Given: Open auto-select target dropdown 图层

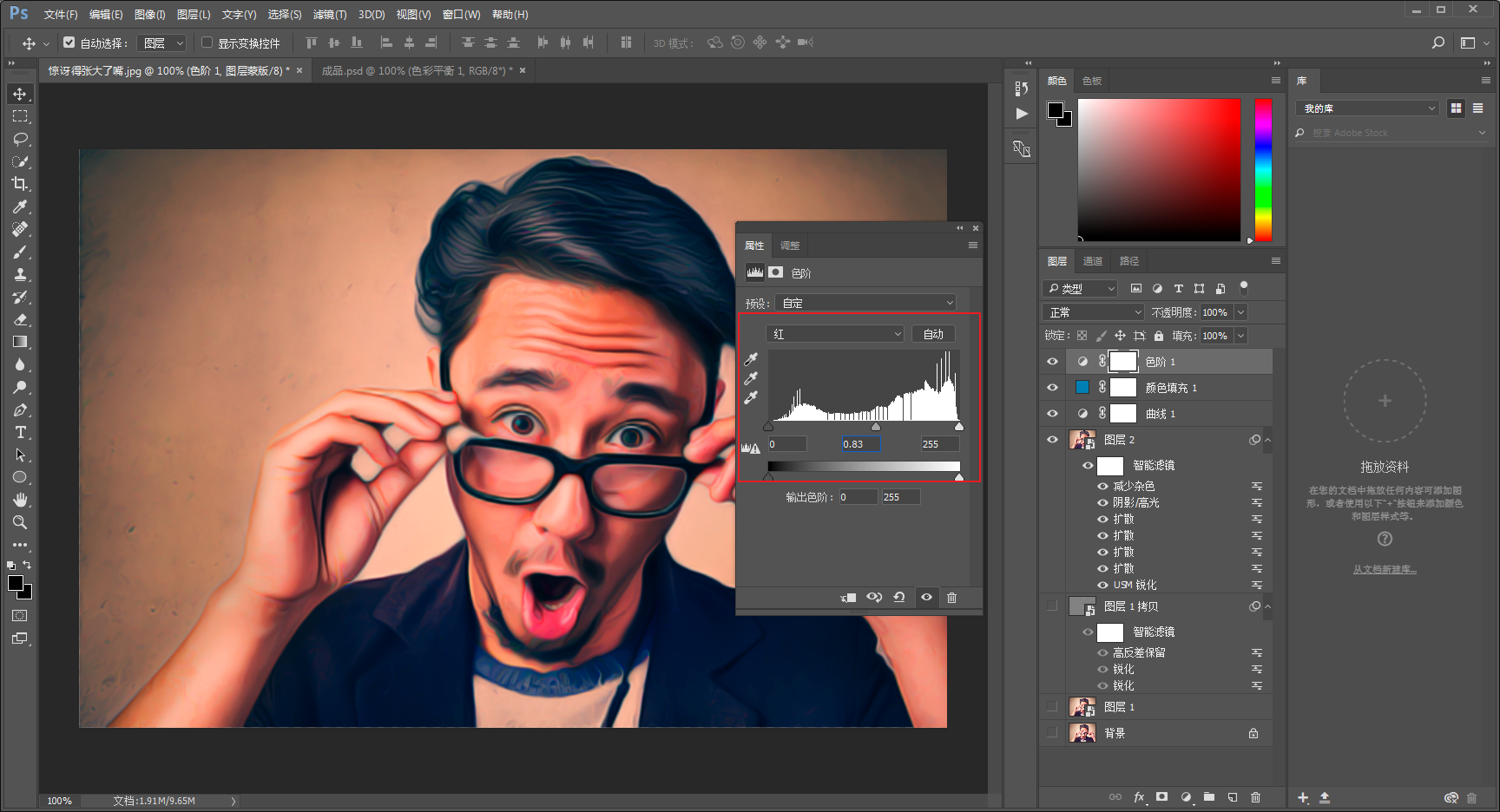Looking at the screenshot, I should click(x=162, y=43).
